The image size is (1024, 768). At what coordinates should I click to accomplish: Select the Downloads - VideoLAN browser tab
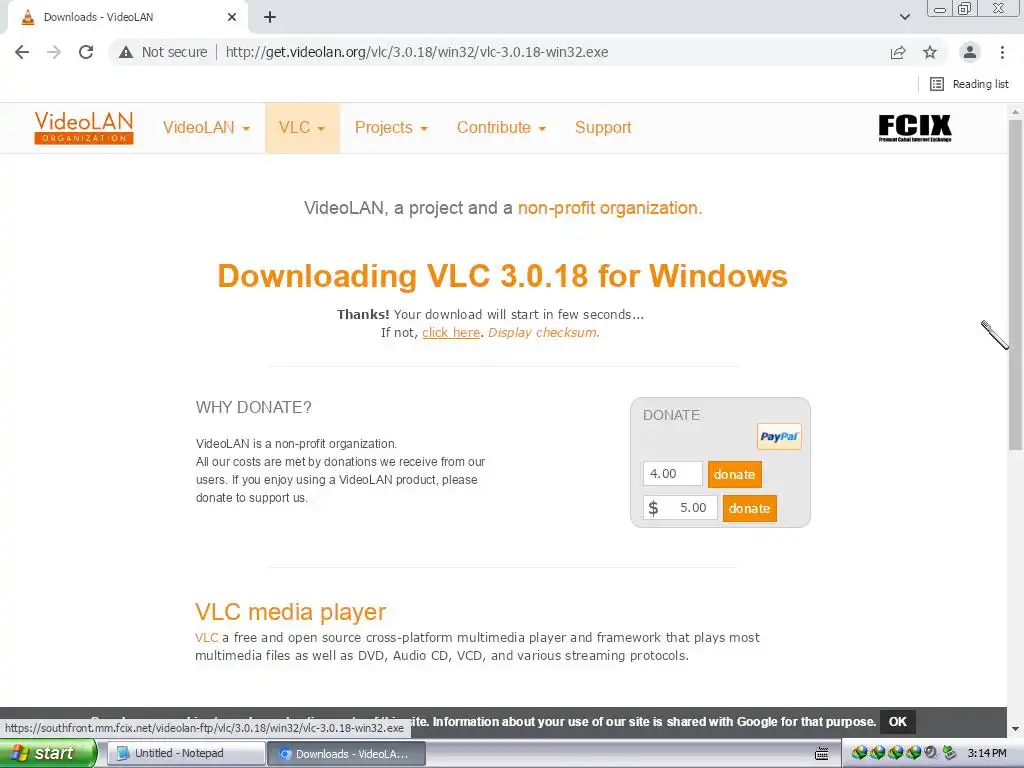coord(127,17)
